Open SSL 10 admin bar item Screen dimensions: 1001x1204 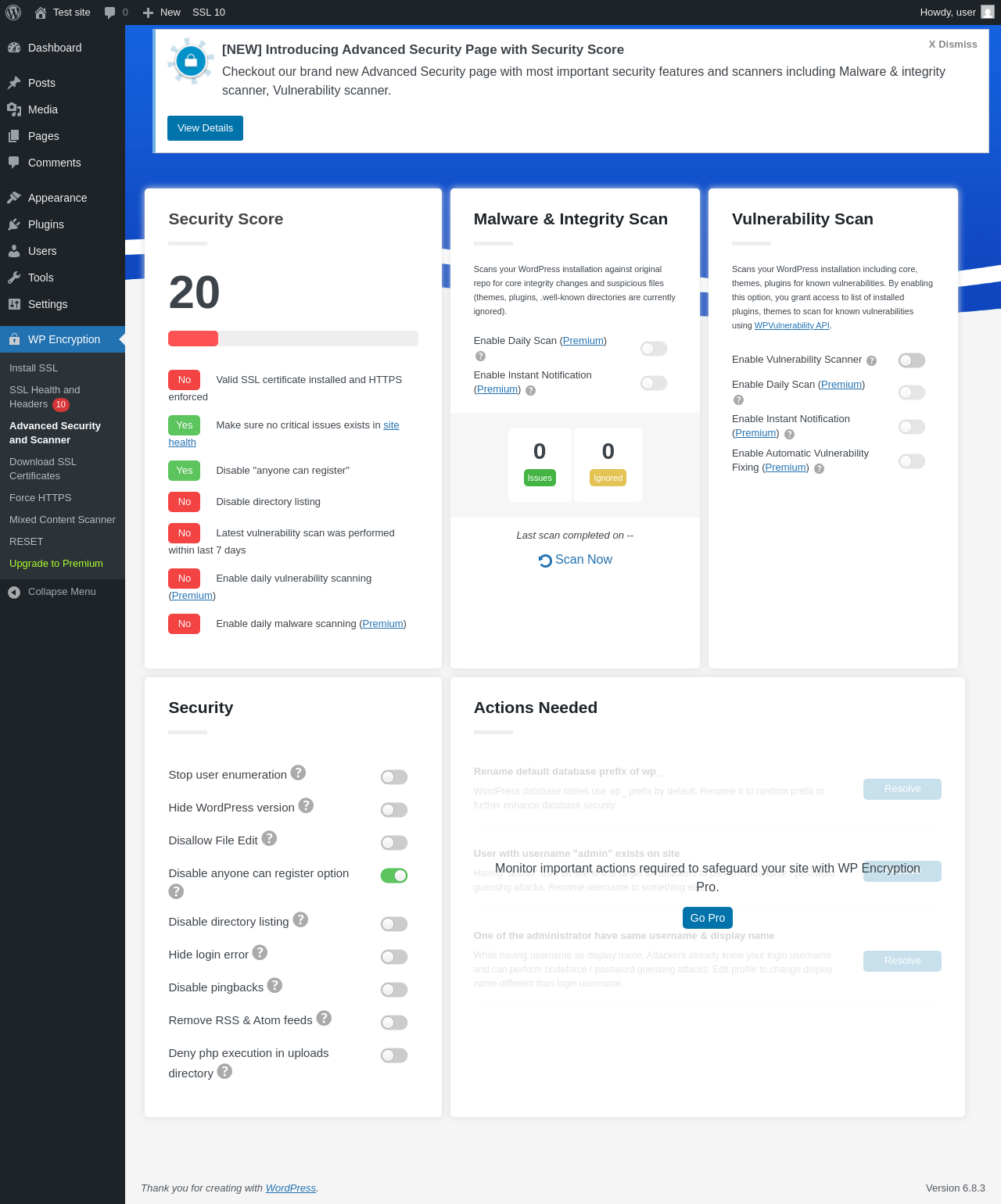point(209,13)
